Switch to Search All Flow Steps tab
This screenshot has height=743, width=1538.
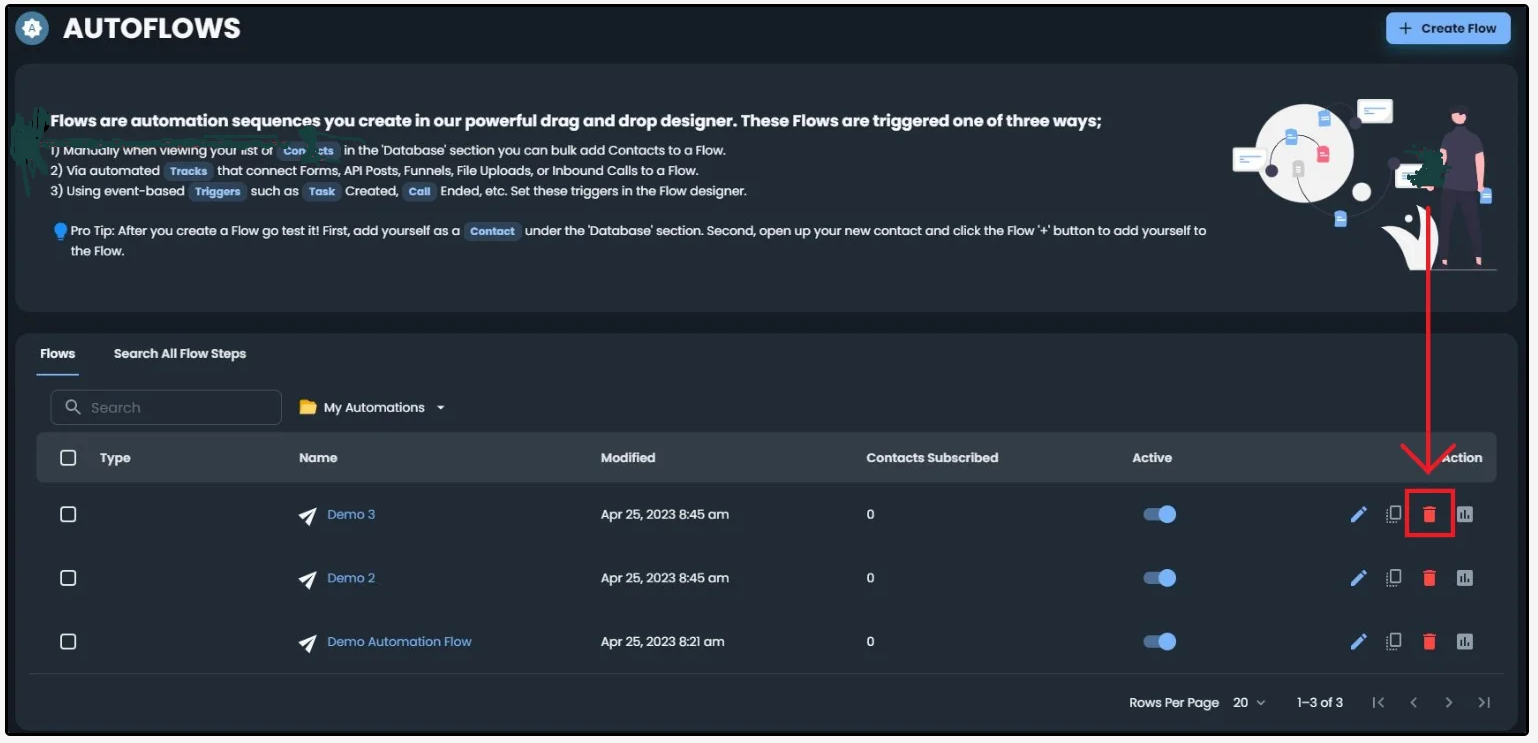click(180, 354)
